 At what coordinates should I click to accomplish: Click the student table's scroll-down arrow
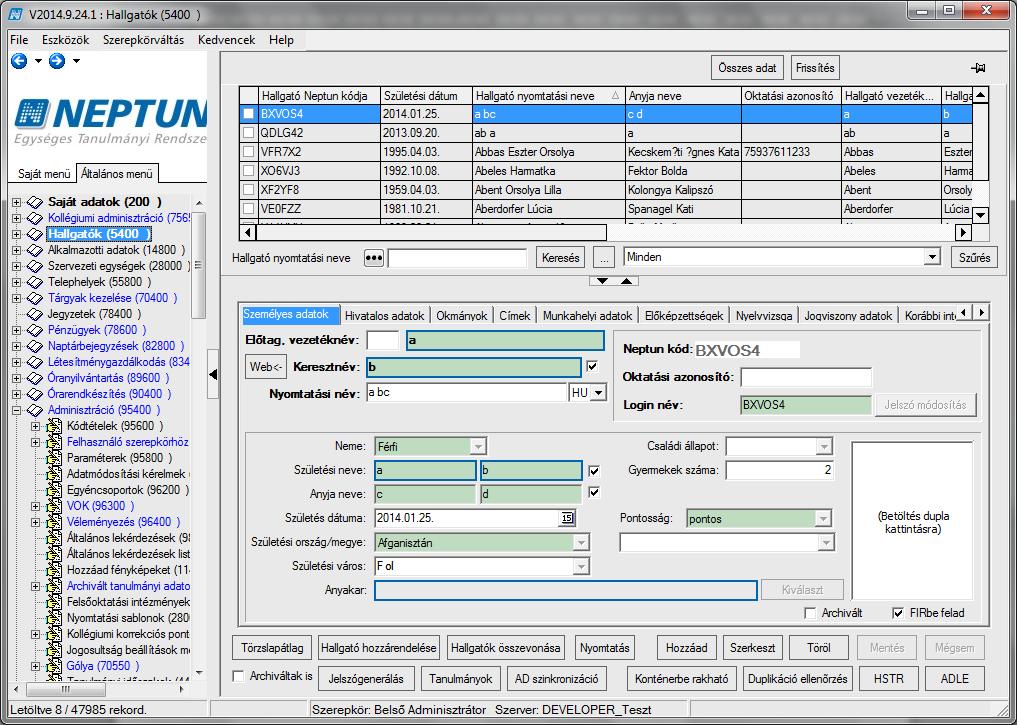980,215
